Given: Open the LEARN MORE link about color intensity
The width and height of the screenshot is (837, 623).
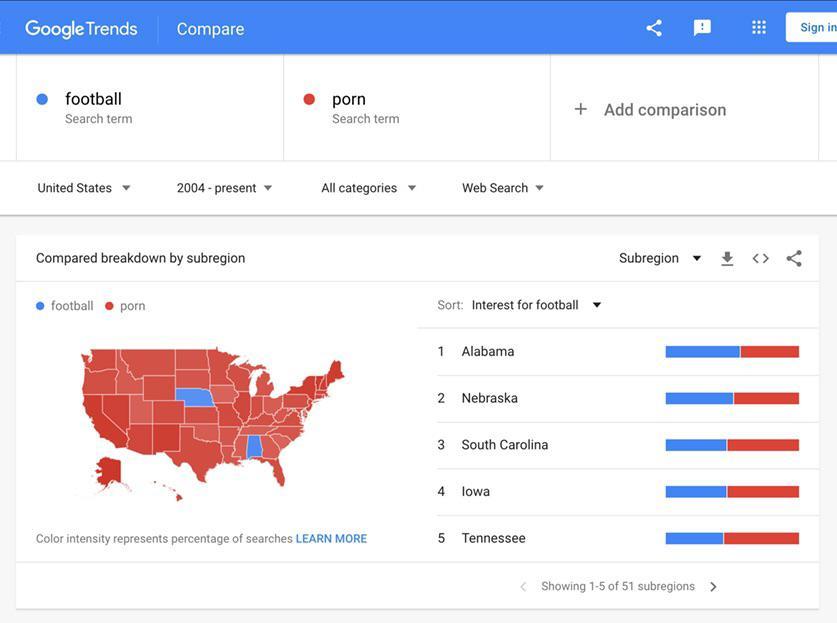Looking at the screenshot, I should [x=331, y=536].
